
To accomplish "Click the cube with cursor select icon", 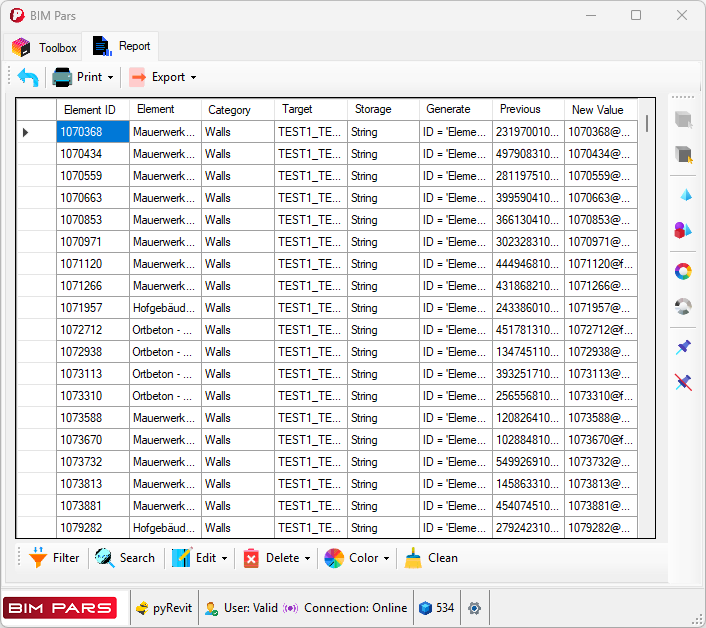I will (x=683, y=154).
